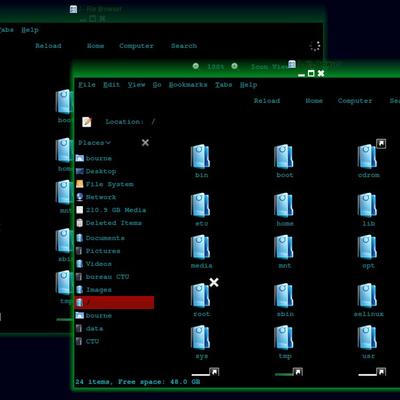
Task: Open the usr folder icon
Action: coord(367,337)
